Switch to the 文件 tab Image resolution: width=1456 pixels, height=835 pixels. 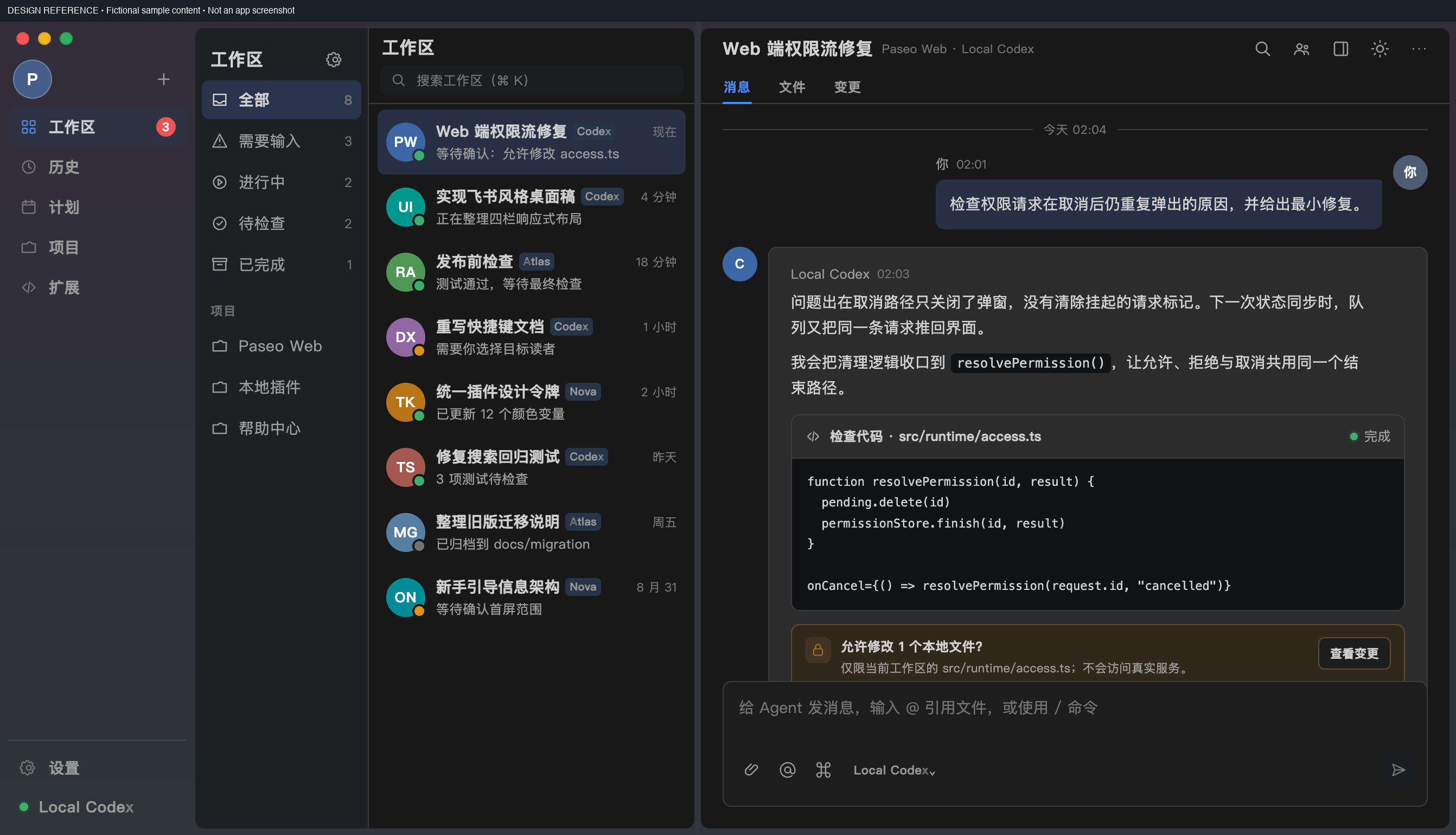click(x=791, y=87)
